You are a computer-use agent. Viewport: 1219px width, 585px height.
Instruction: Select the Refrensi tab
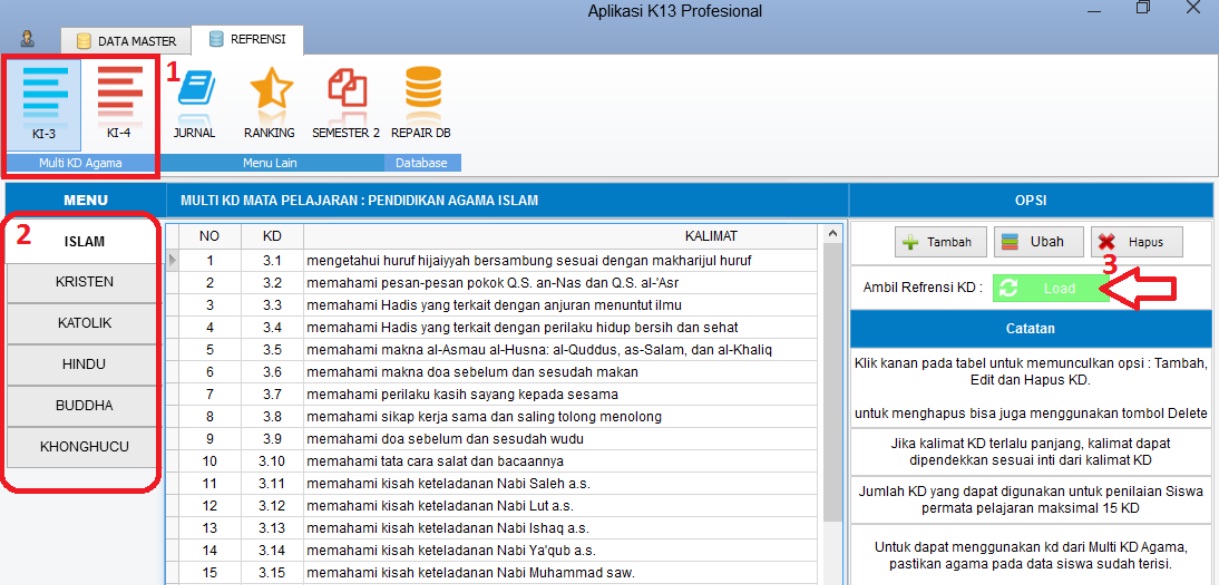coord(247,39)
